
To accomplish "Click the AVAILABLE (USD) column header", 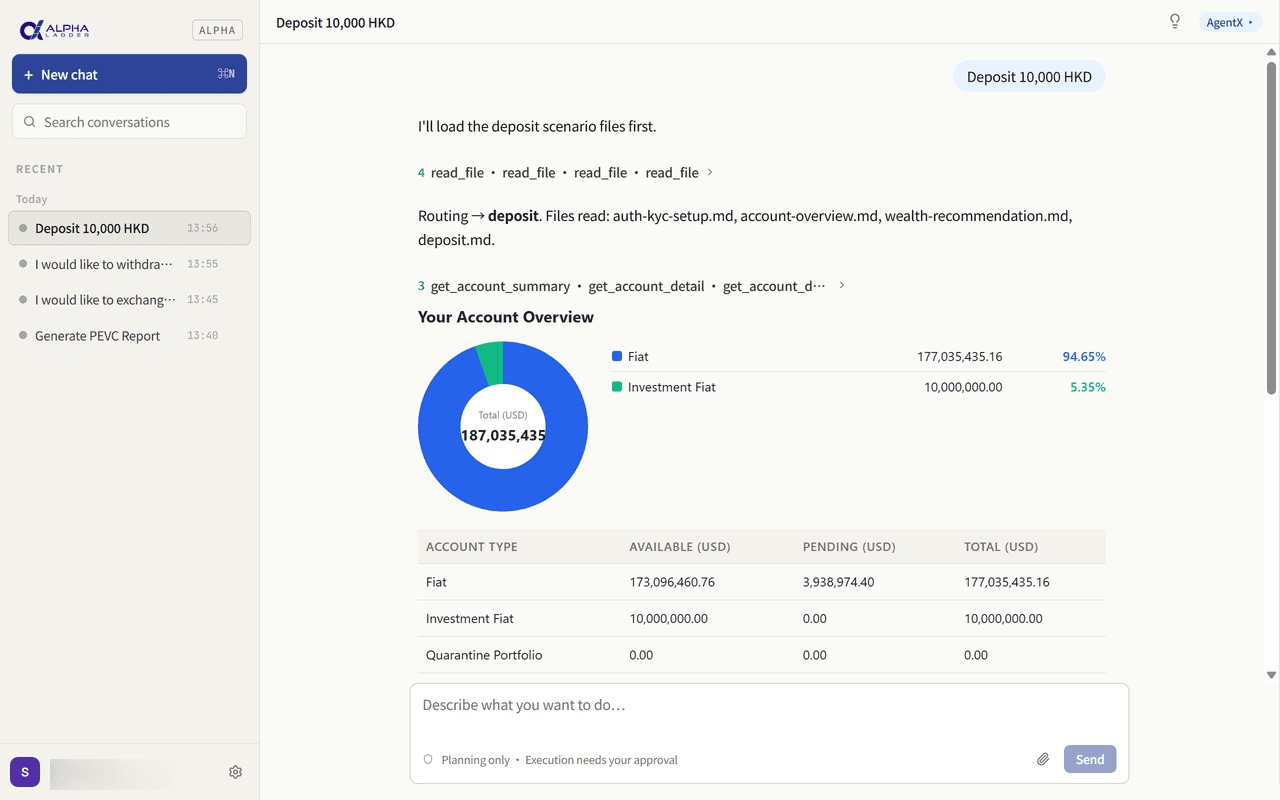I will click(679, 547).
